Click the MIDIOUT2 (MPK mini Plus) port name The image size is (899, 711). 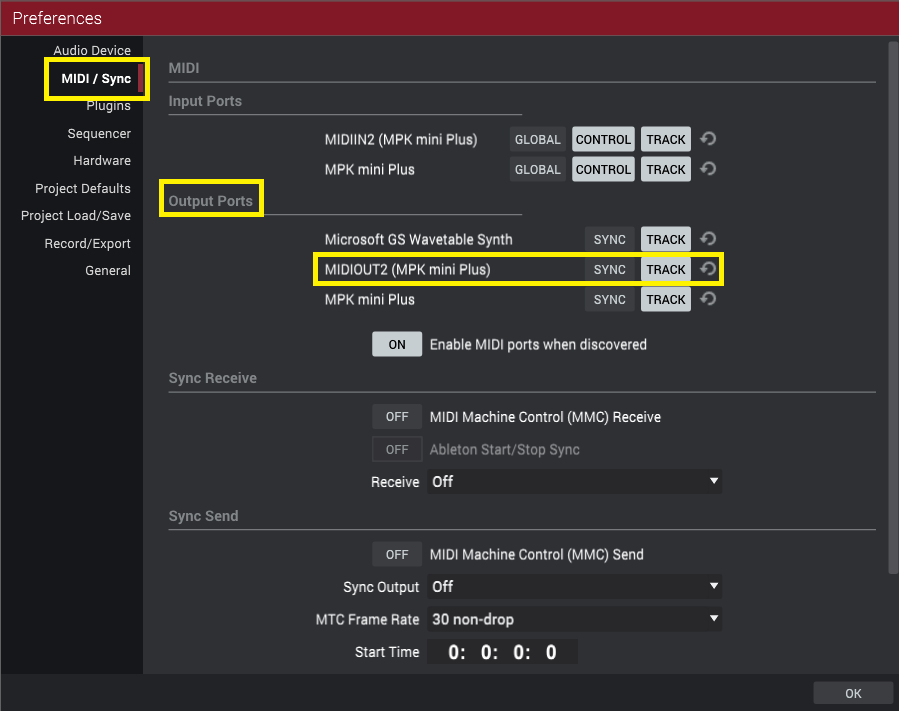pos(408,269)
